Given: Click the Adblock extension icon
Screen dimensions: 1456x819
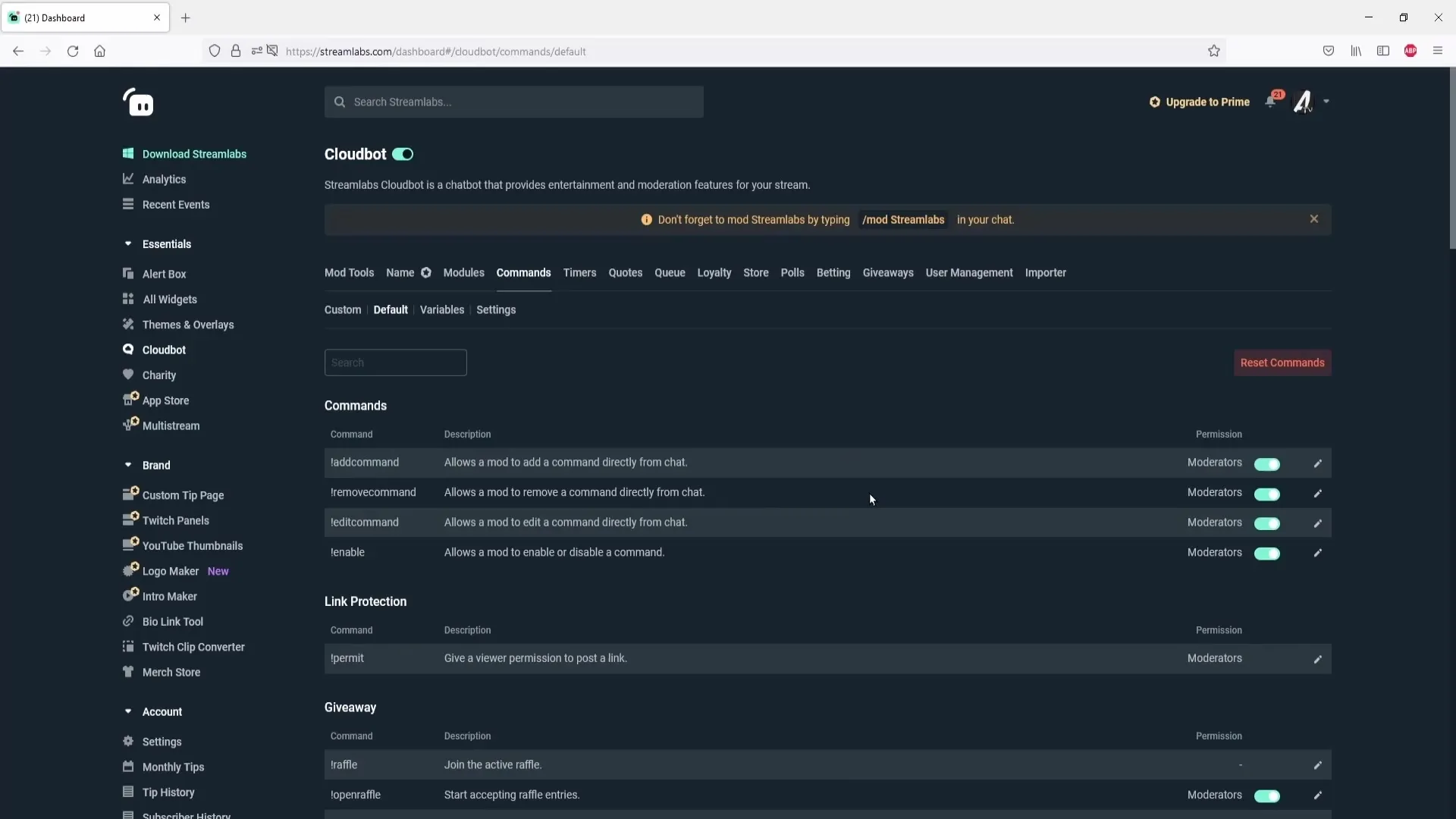Looking at the screenshot, I should point(1410,51).
